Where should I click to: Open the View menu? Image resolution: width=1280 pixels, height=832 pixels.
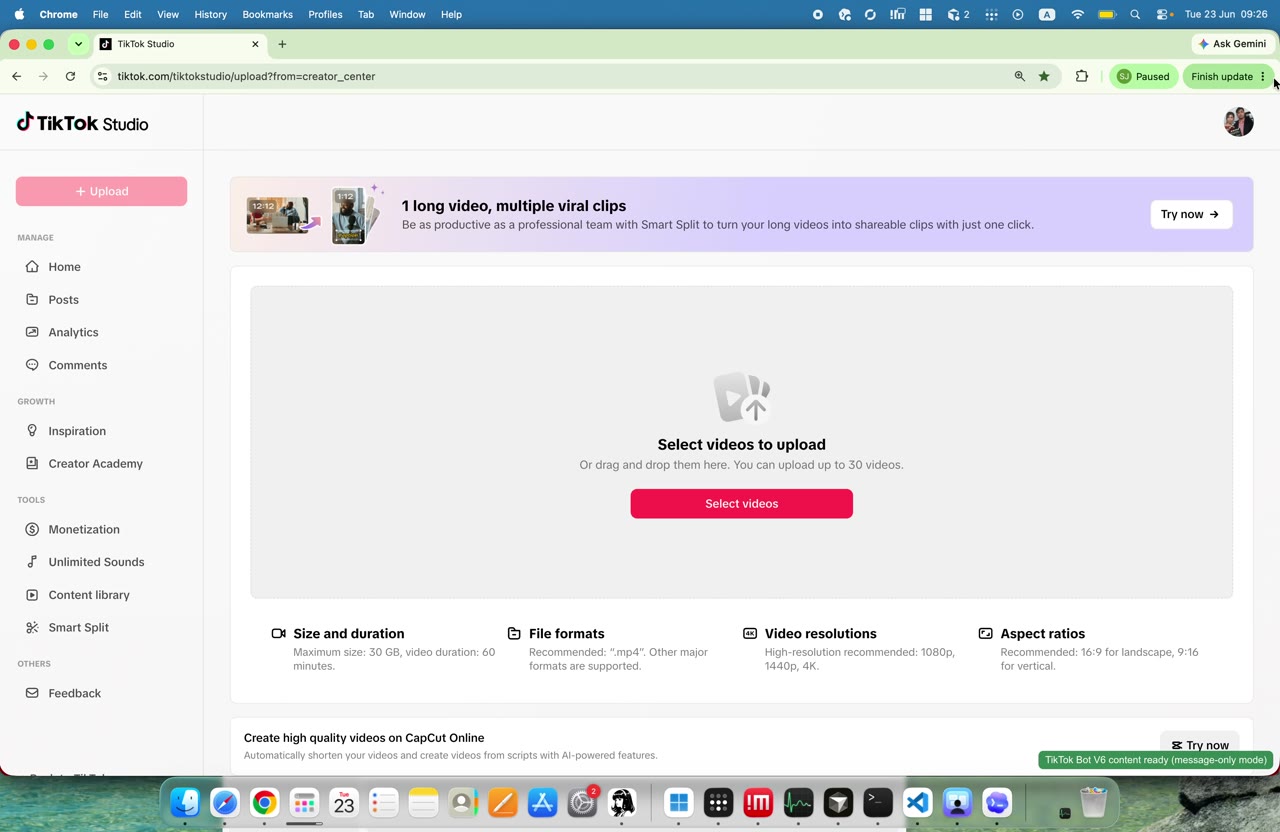[x=168, y=14]
